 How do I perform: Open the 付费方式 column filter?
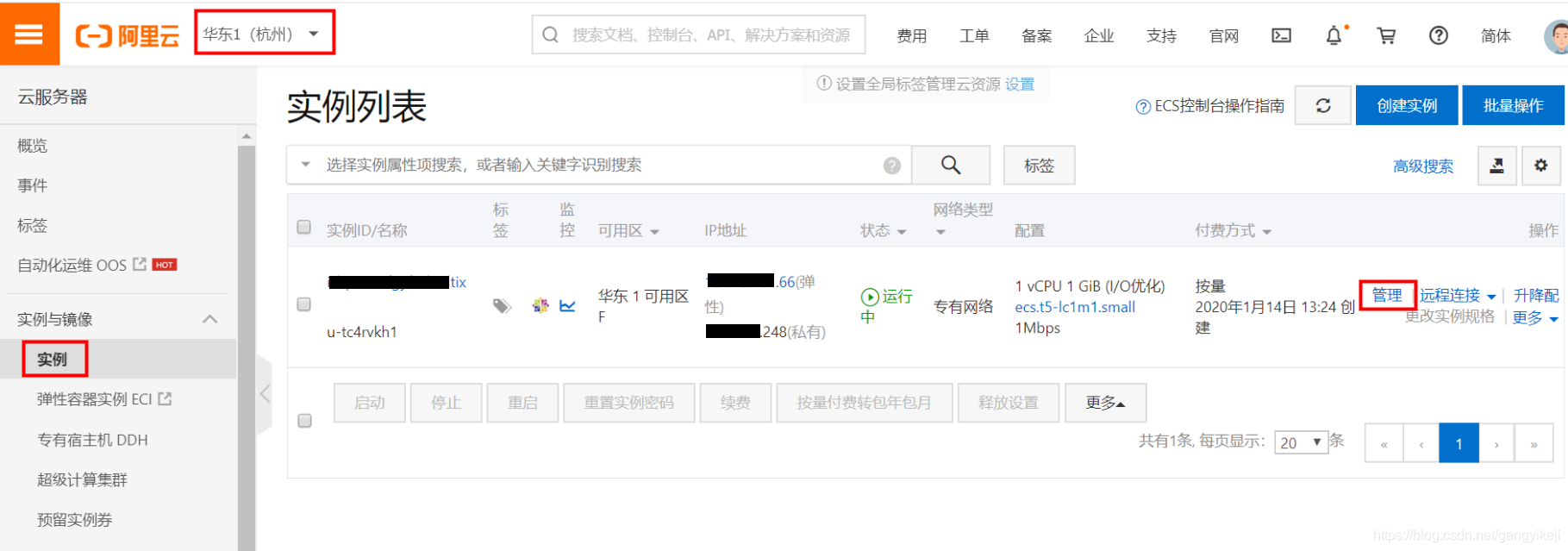(x=1267, y=232)
